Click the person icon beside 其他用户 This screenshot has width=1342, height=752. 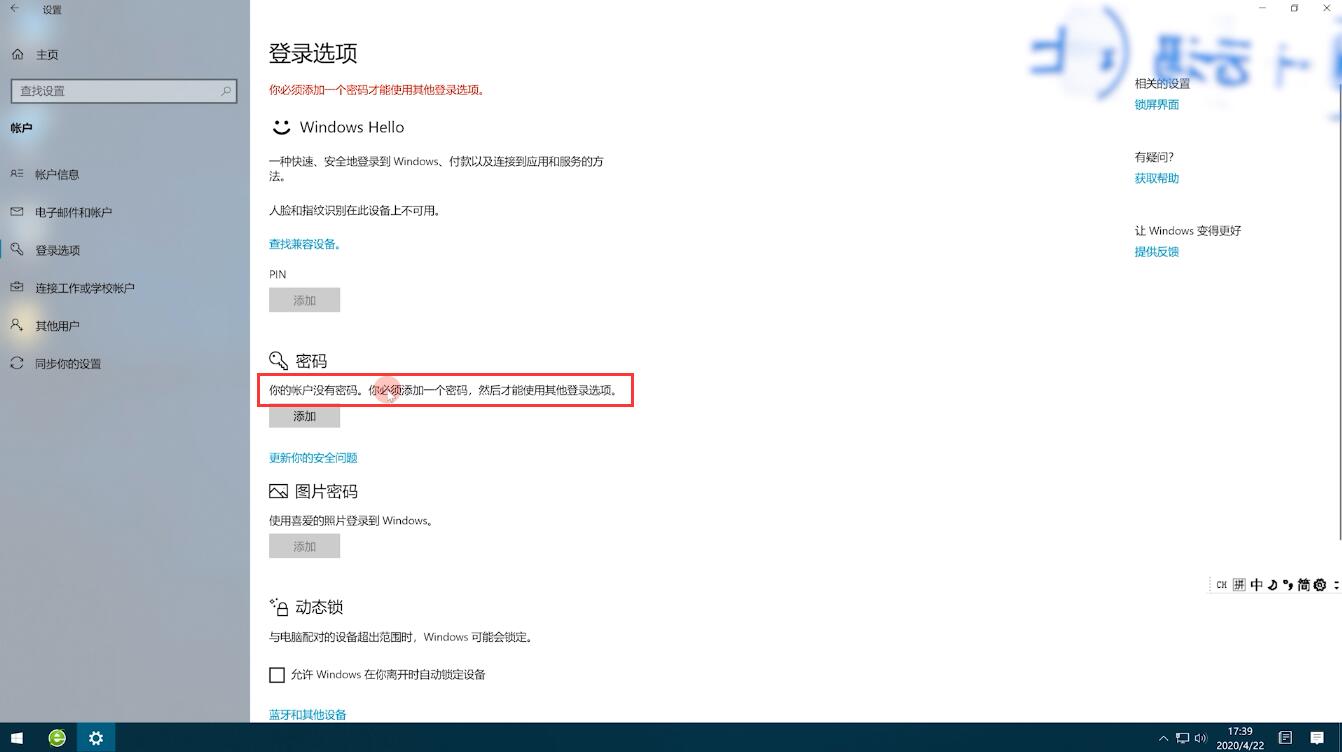pyautogui.click(x=16, y=325)
